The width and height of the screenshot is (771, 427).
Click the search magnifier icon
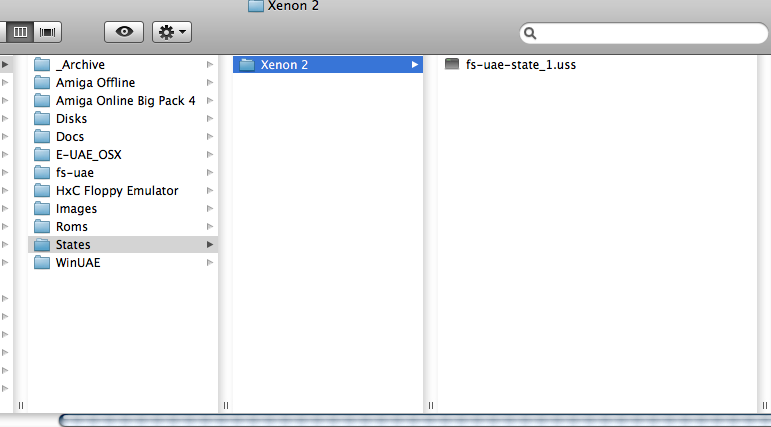coord(530,33)
